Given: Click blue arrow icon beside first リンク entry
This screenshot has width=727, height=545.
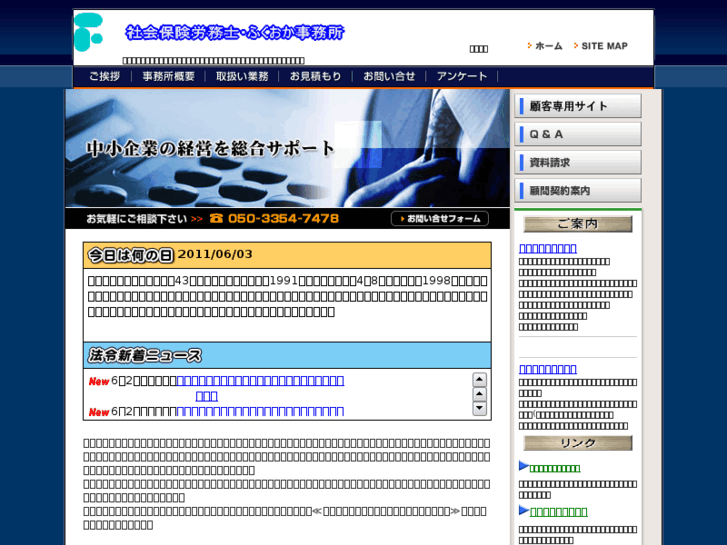Looking at the screenshot, I should pyautogui.click(x=524, y=466).
